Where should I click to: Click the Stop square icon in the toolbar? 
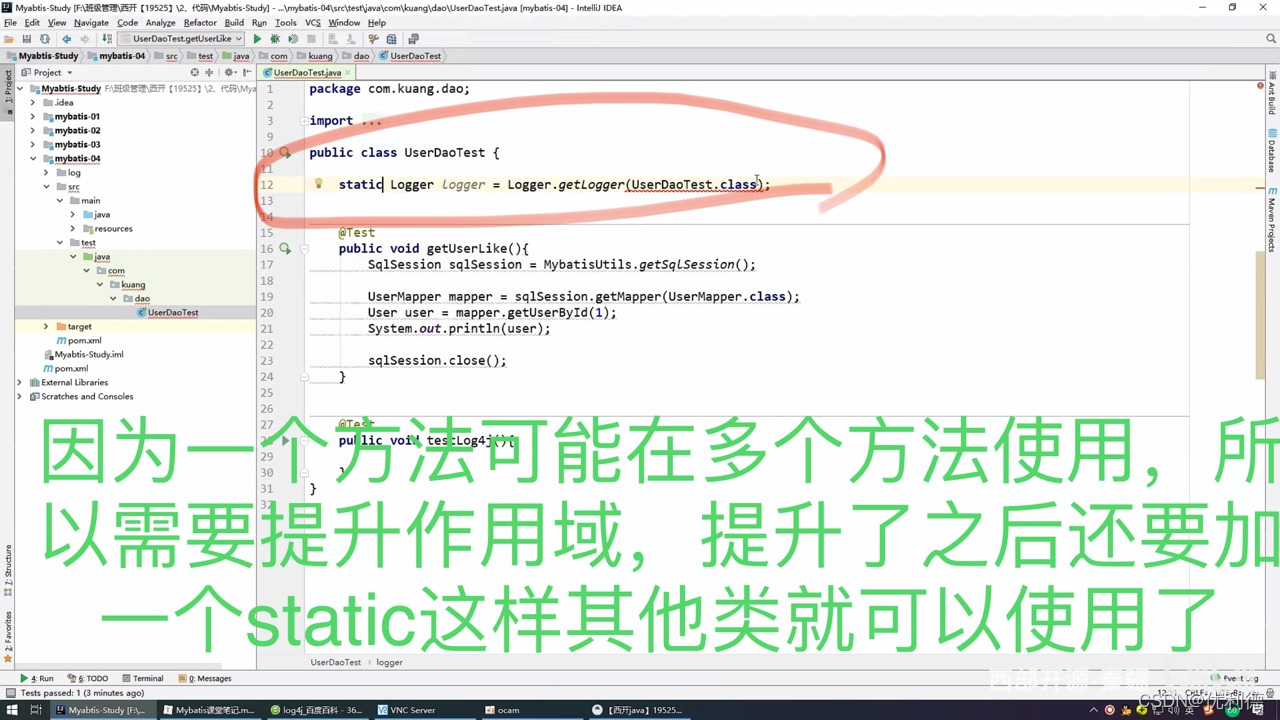coord(311,39)
